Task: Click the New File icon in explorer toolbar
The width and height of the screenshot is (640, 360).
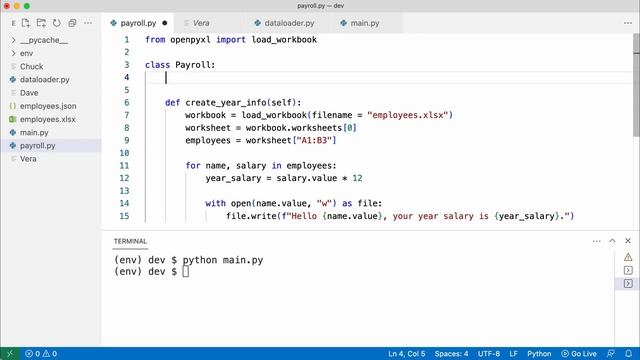Action: 26,23
